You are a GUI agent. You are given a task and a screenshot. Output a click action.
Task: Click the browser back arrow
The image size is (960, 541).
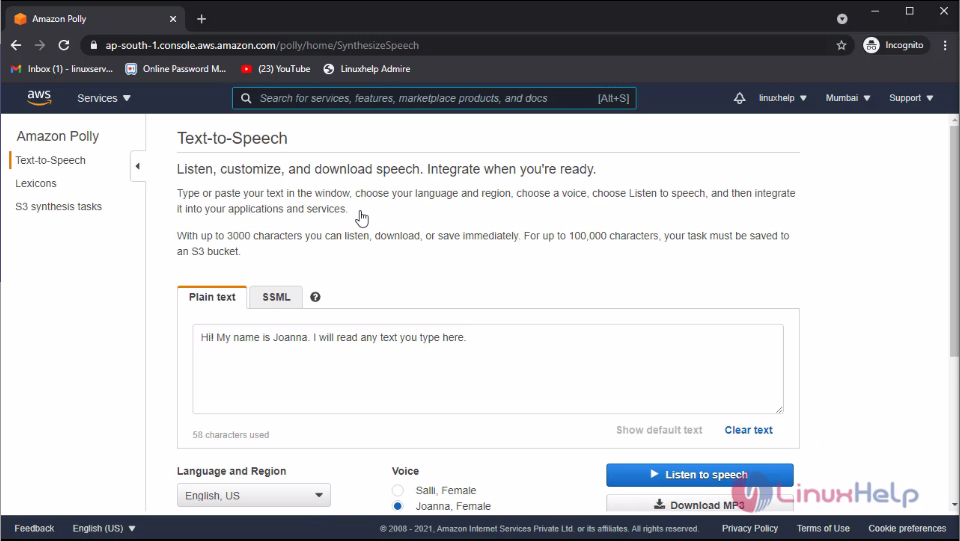point(17,45)
